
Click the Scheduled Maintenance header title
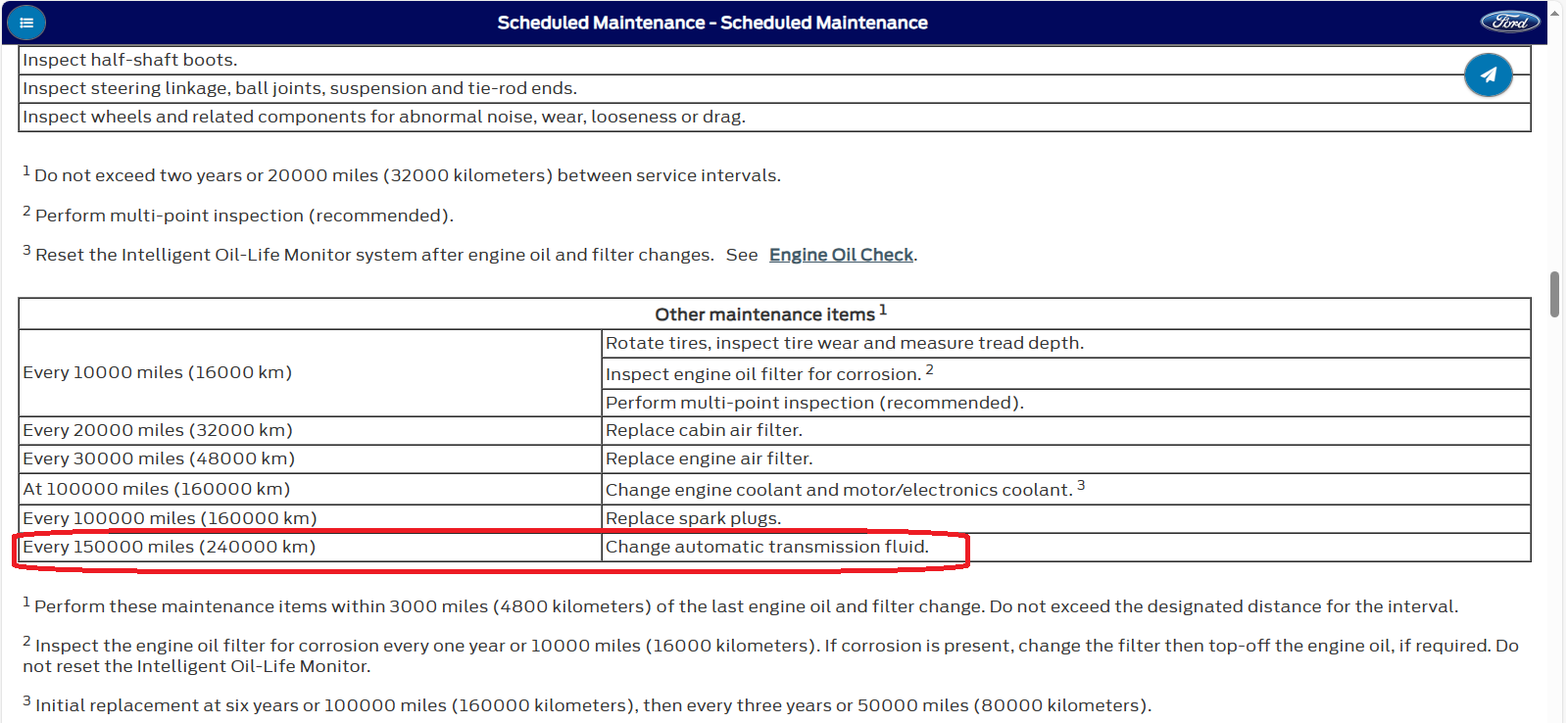[711, 23]
